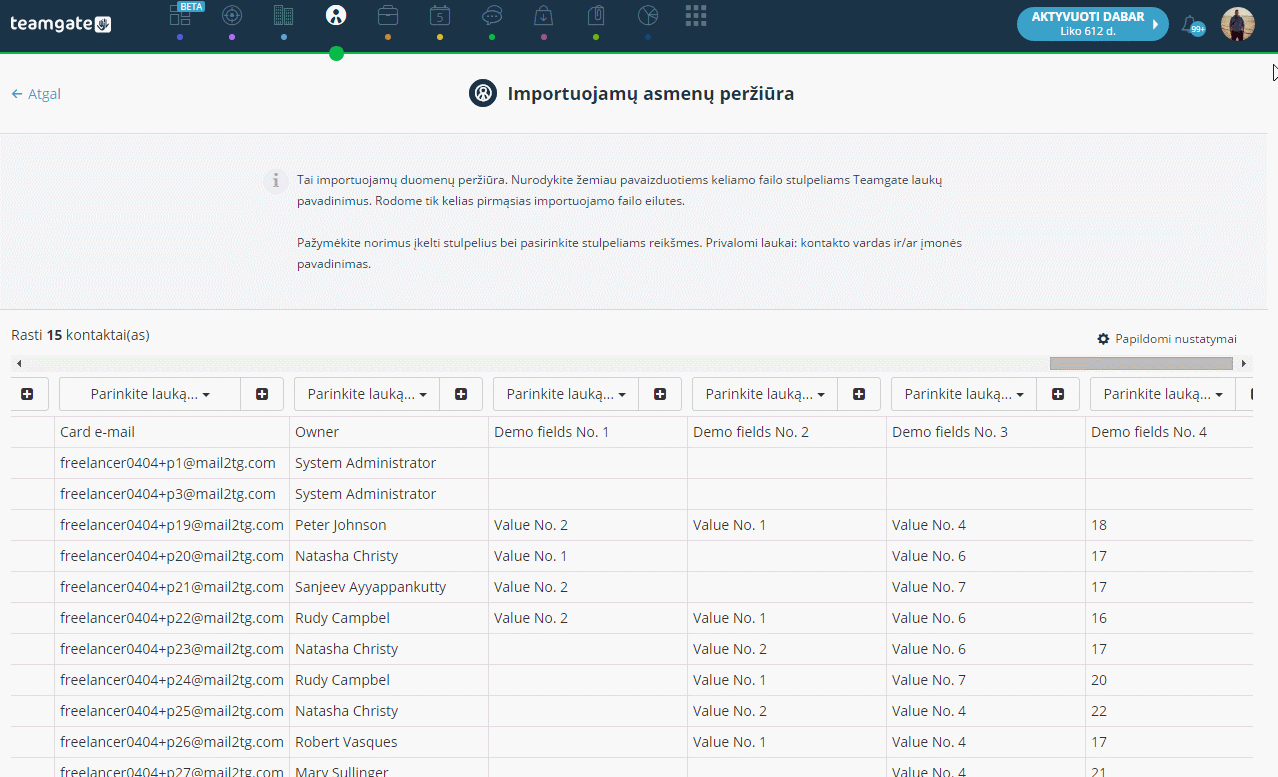Click the Teamgate logo
1278x777 pixels.
[x=61, y=24]
